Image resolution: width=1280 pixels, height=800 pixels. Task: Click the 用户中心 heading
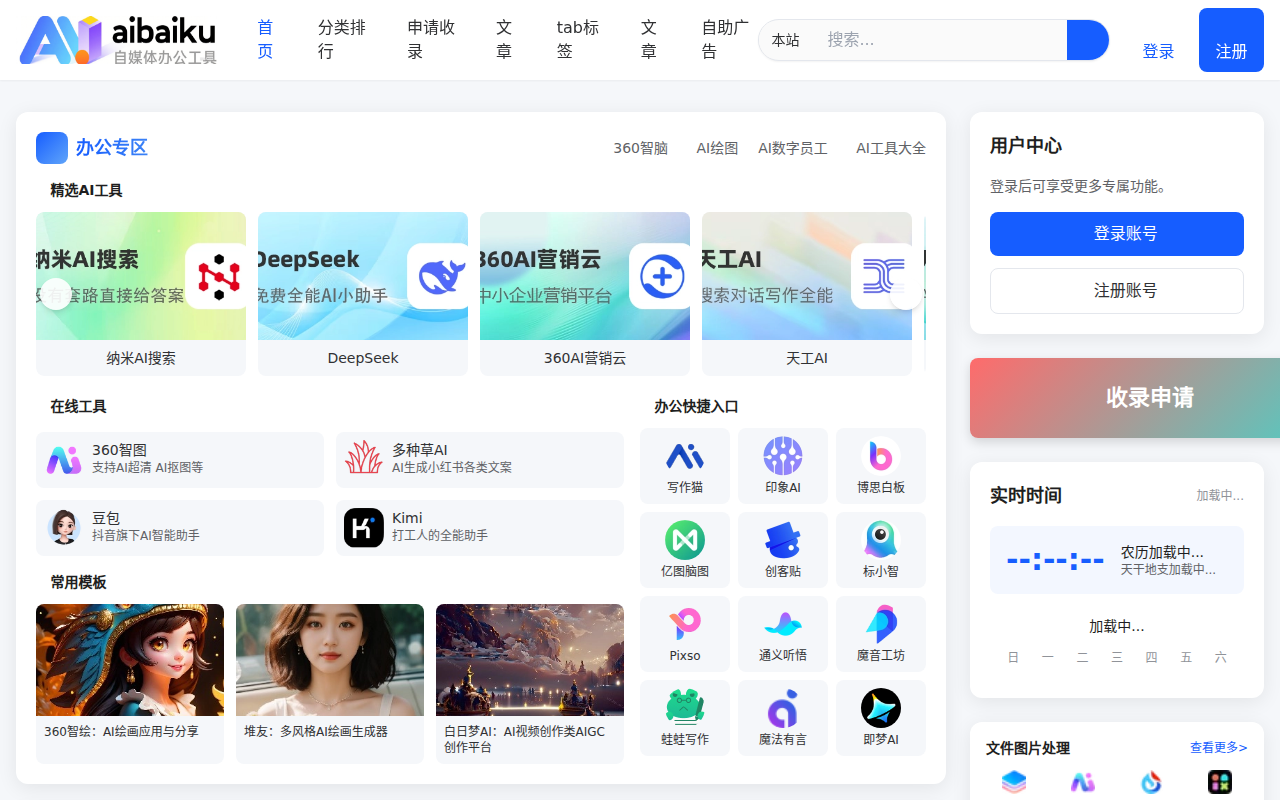(x=1026, y=146)
